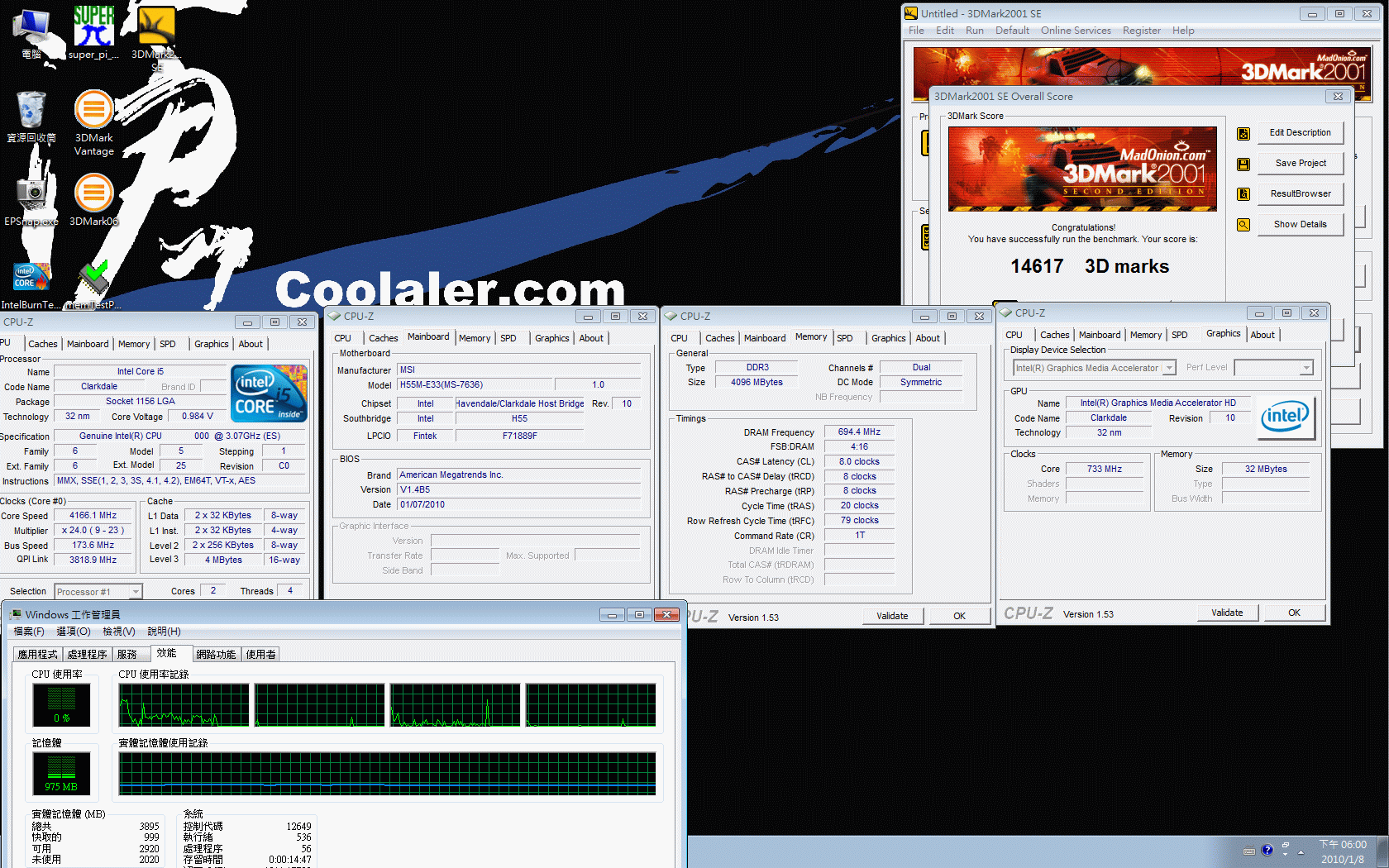This screenshot has width=1389, height=868.
Task: Click the help icon in the system tray
Action: tap(1267, 850)
